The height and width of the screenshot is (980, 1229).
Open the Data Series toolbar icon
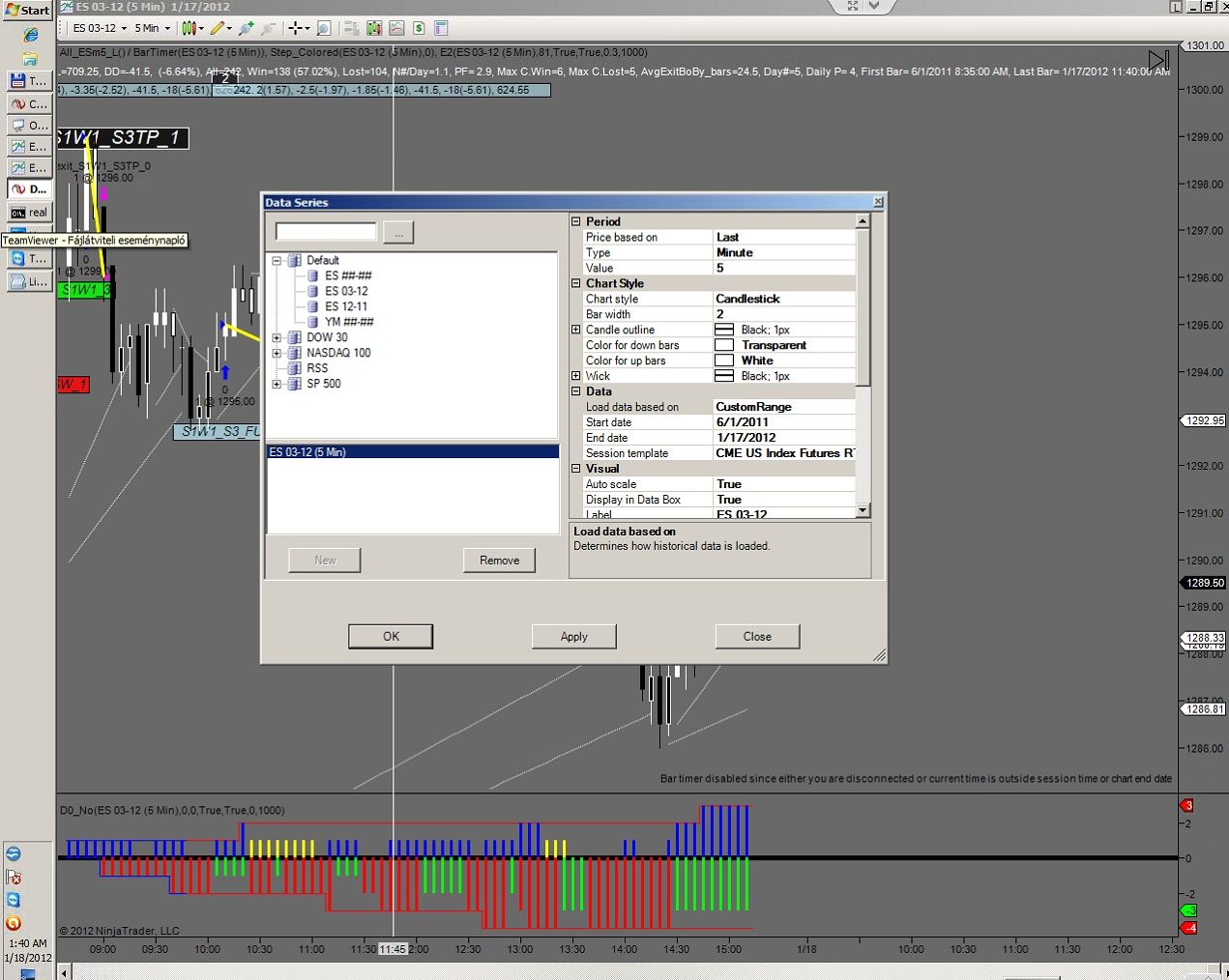(x=373, y=28)
